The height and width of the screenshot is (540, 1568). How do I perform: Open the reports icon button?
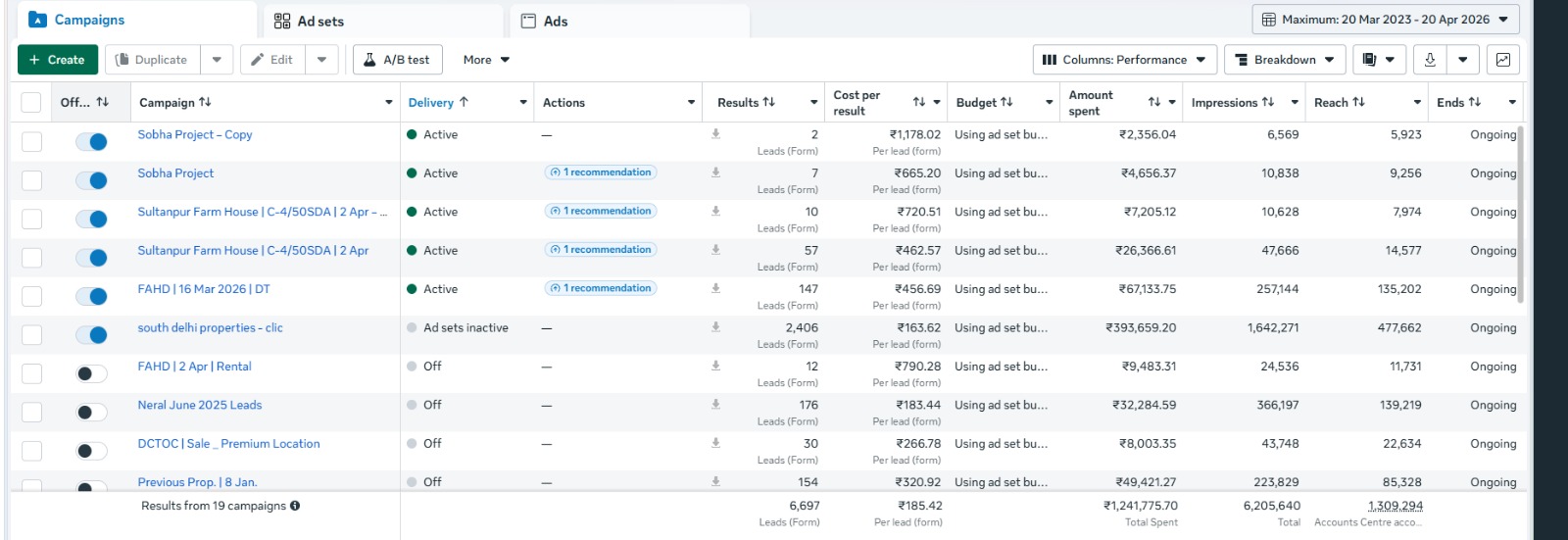coord(1380,60)
